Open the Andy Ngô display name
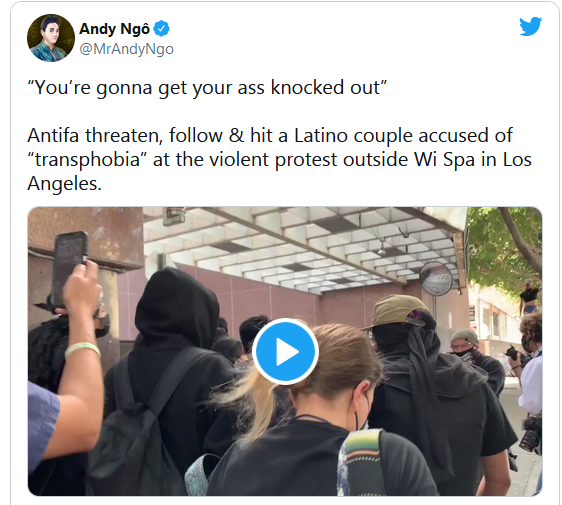Screen dimensions: 562x505 (114, 29)
